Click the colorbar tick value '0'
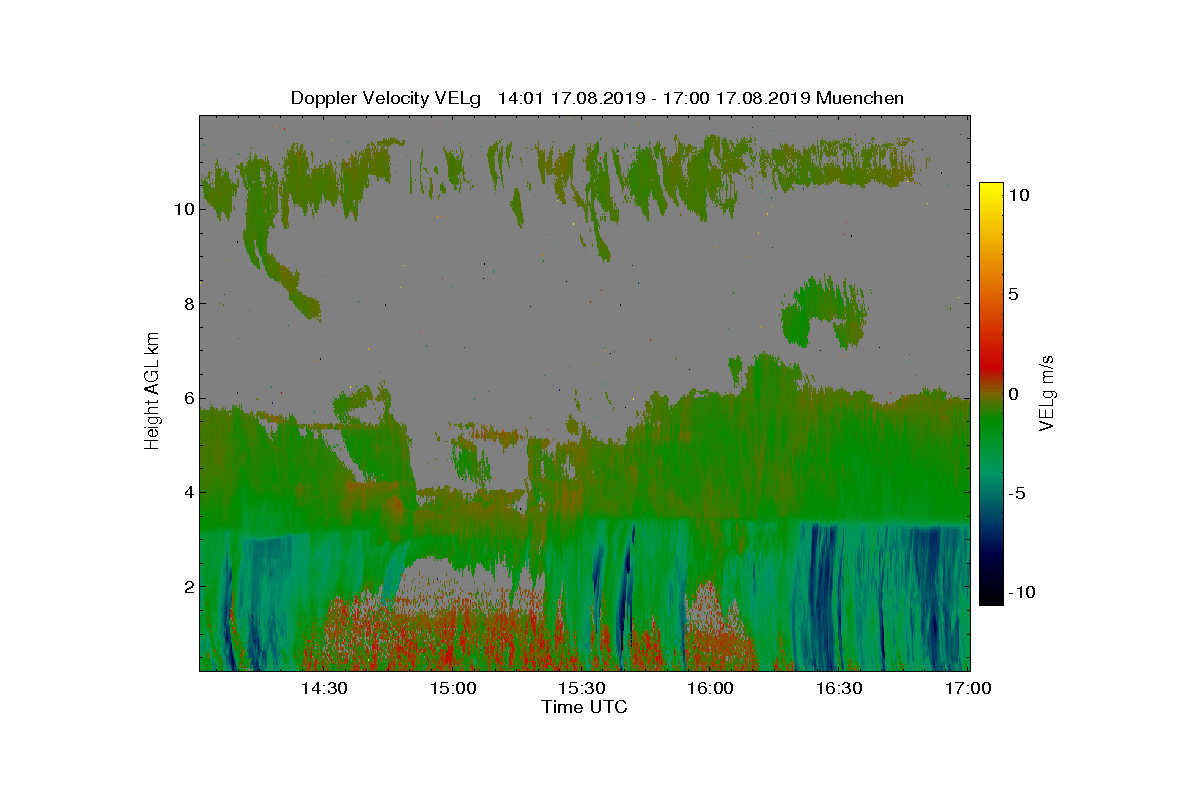 [x=1013, y=393]
